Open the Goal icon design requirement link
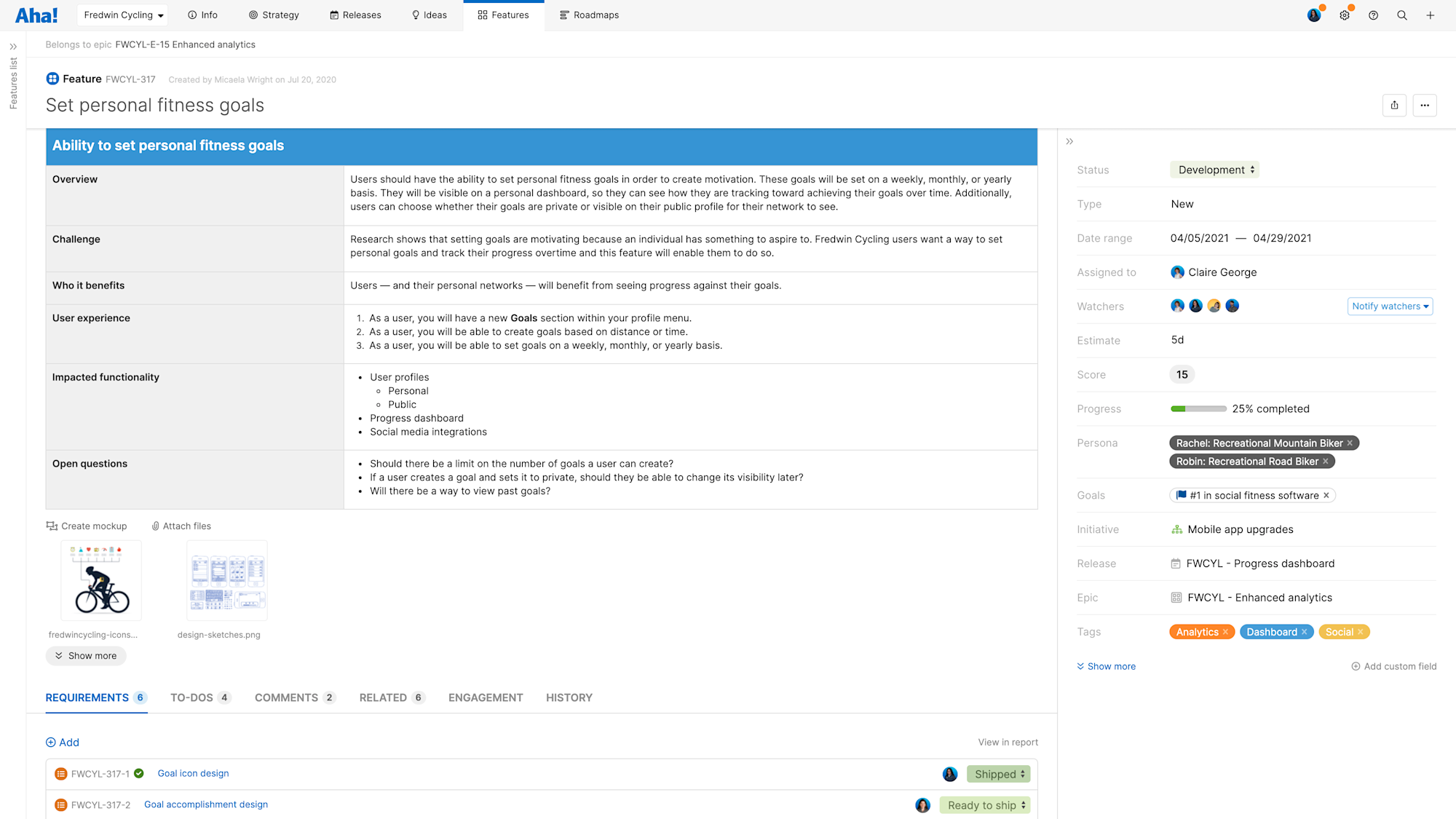Viewport: 1456px width, 819px height. click(x=193, y=773)
